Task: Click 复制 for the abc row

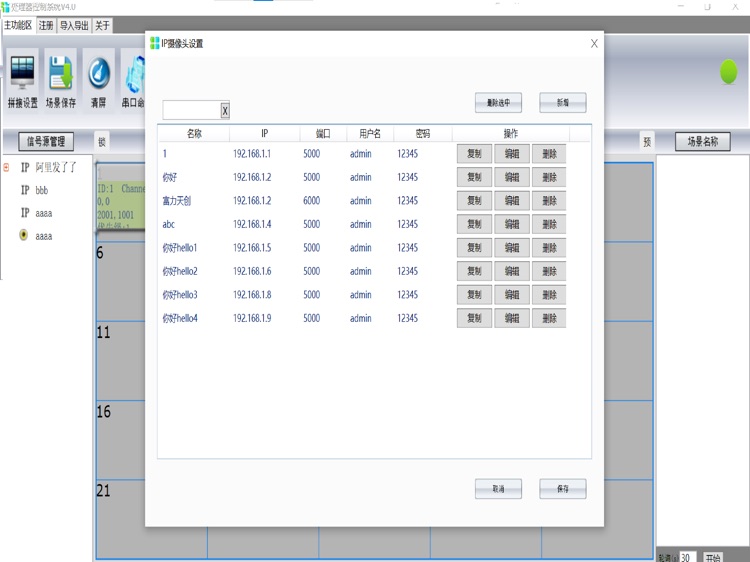Action: click(474, 224)
